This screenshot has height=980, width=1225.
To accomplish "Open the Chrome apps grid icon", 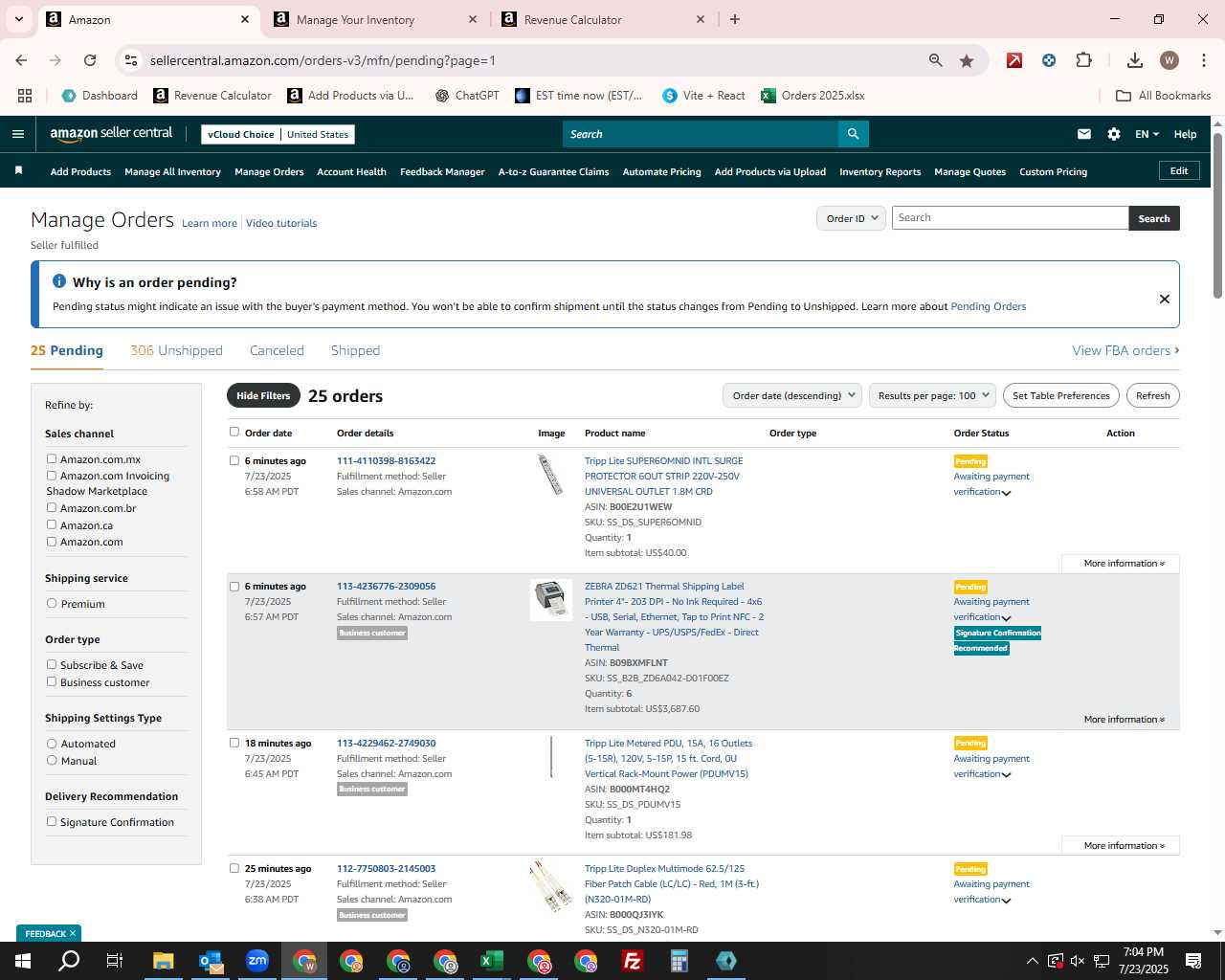I will tap(25, 96).
